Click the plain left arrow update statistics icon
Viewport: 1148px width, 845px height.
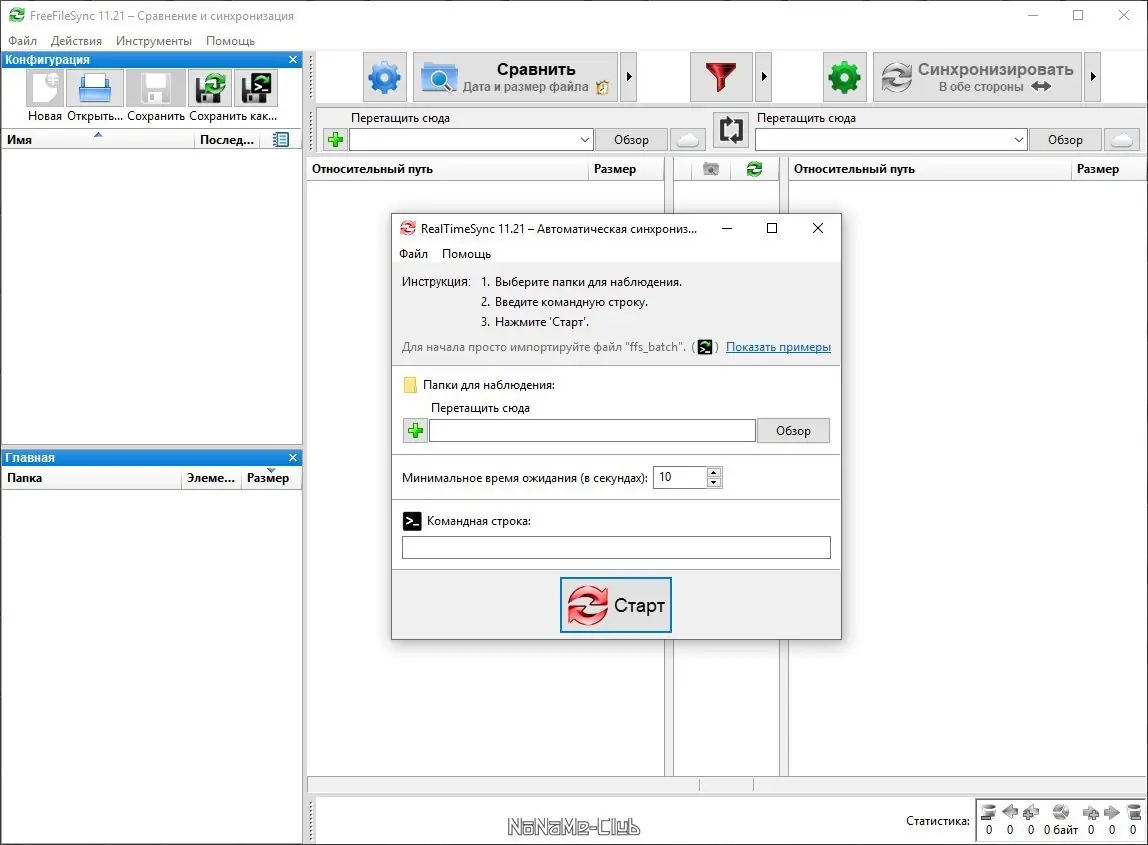click(x=1010, y=812)
